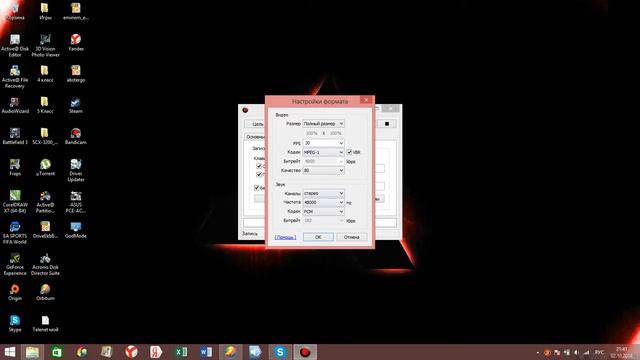Click Отмена in the format settings dialog
This screenshot has height=360, width=640.
pyautogui.click(x=351, y=237)
